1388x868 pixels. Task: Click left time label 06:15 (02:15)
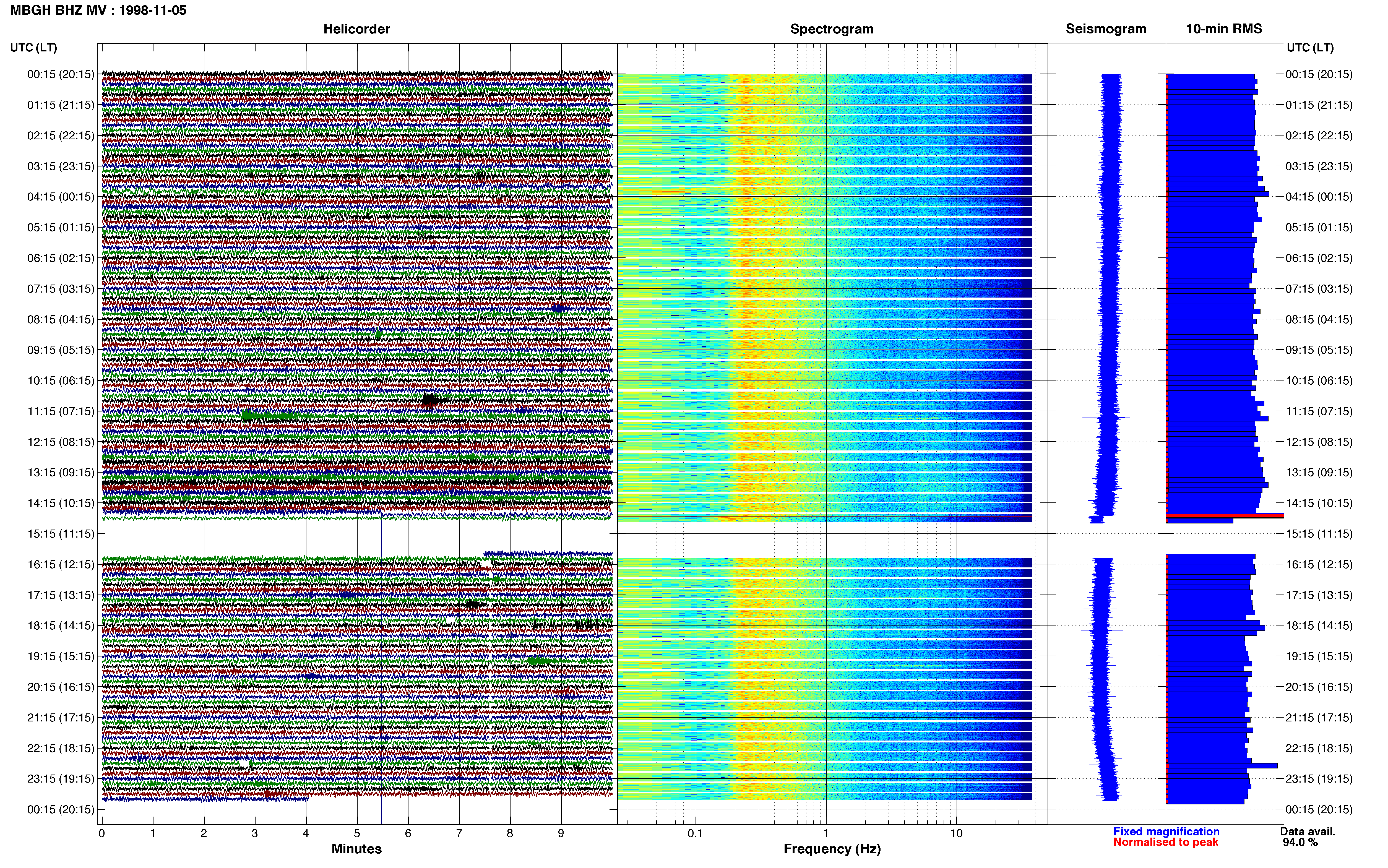click(x=60, y=258)
